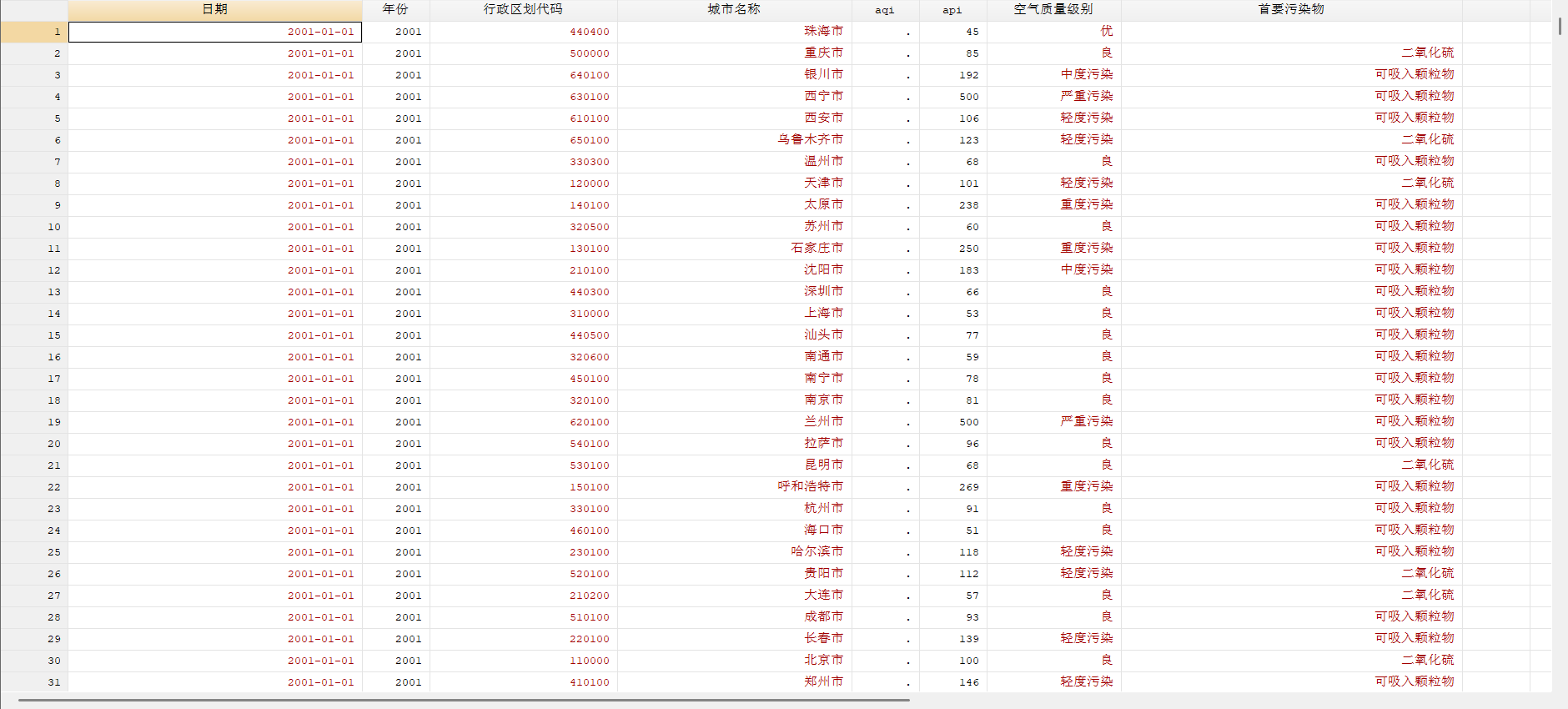Select city cell 哈尔滨市
This screenshot has height=709, width=1568.
tap(734, 552)
